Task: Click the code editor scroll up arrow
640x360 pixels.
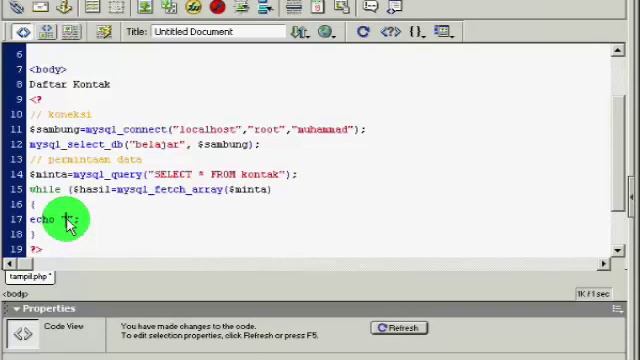Action: tap(618, 51)
